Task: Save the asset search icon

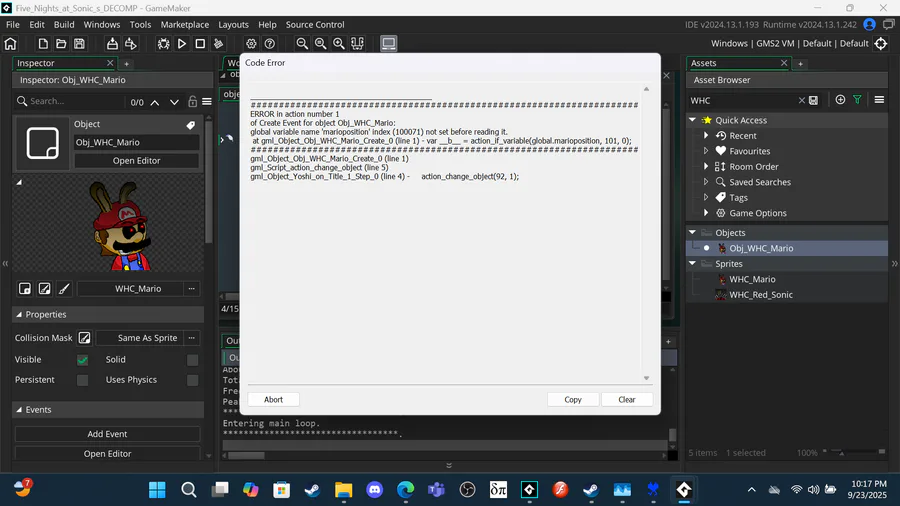Action: (x=813, y=100)
